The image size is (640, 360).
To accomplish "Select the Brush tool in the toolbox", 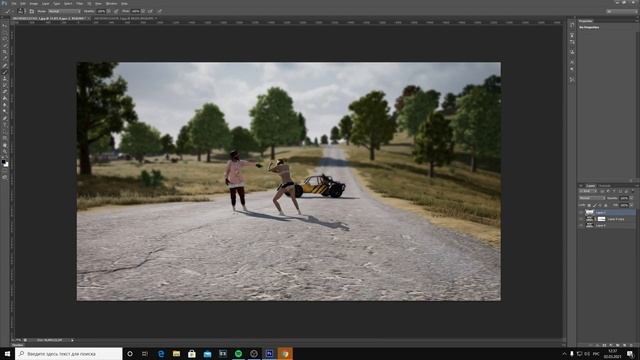I will [x=5, y=72].
